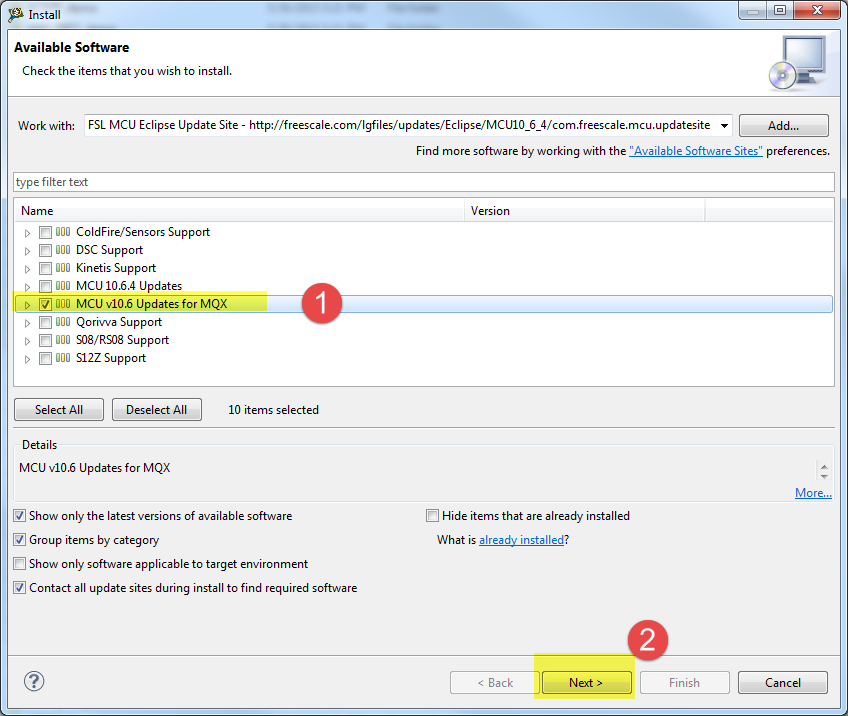This screenshot has height=716, width=848.
Task: Check the DSC Support checkbox
Action: pyautogui.click(x=45, y=250)
